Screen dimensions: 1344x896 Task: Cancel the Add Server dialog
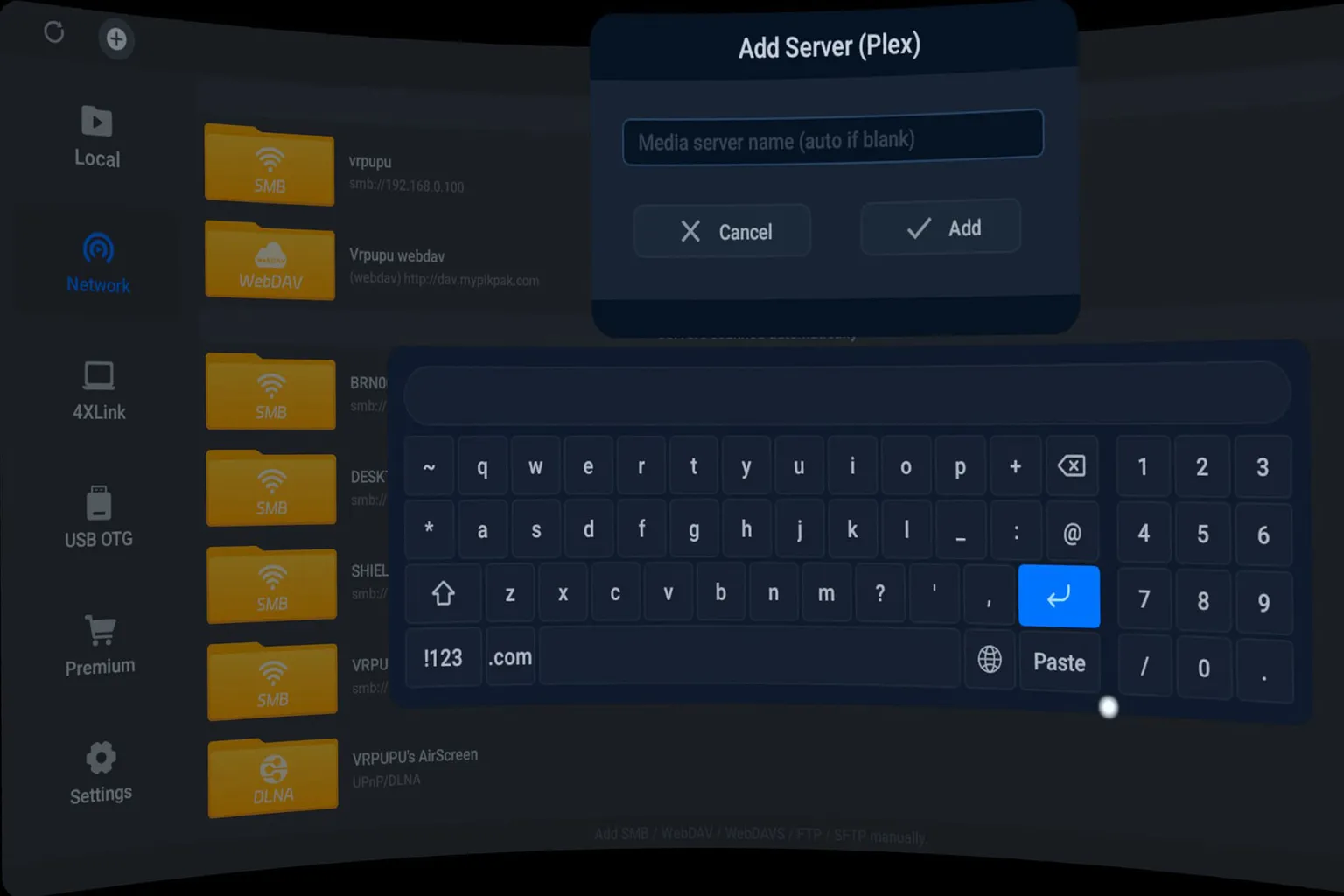pyautogui.click(x=722, y=231)
